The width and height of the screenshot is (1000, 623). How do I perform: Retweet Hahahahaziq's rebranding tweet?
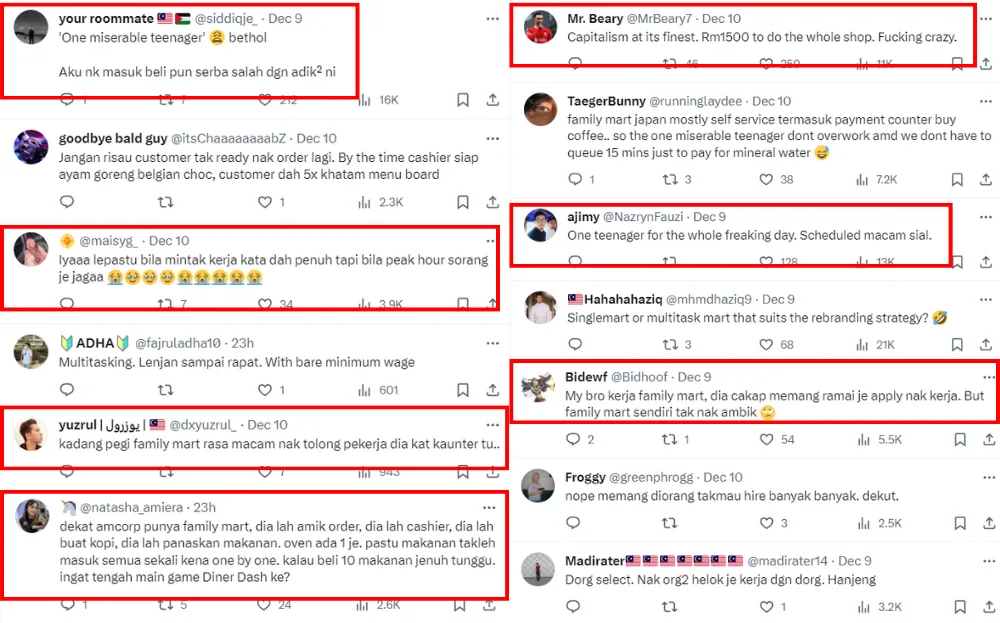668,345
